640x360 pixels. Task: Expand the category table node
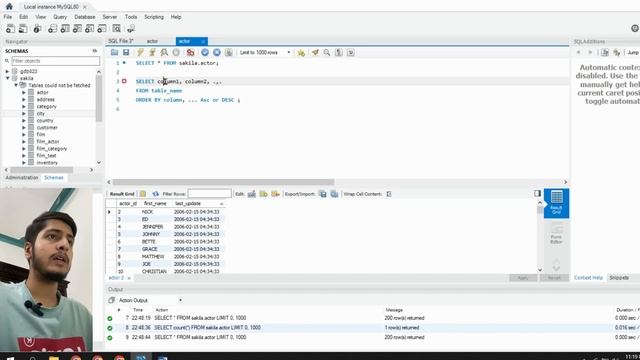pyautogui.click(x=24, y=107)
